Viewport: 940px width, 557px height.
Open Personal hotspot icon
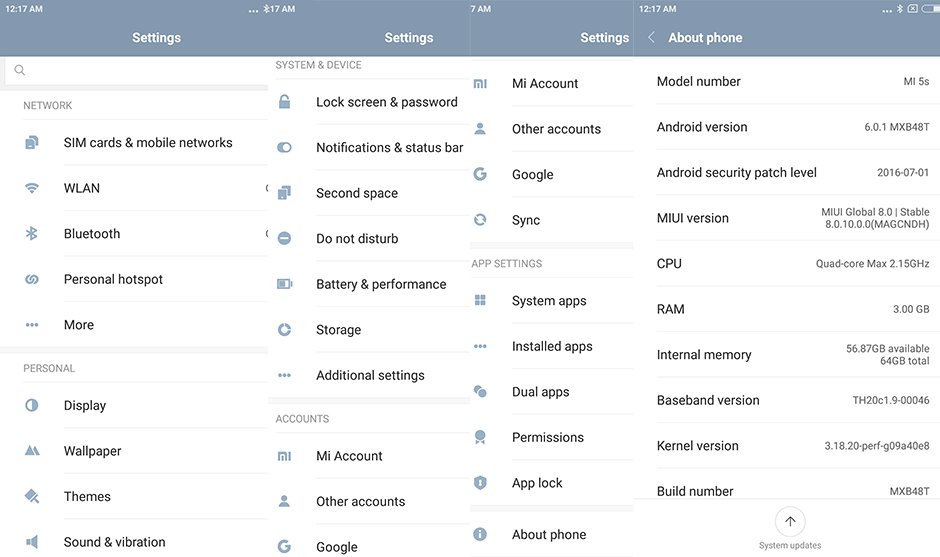click(32, 279)
